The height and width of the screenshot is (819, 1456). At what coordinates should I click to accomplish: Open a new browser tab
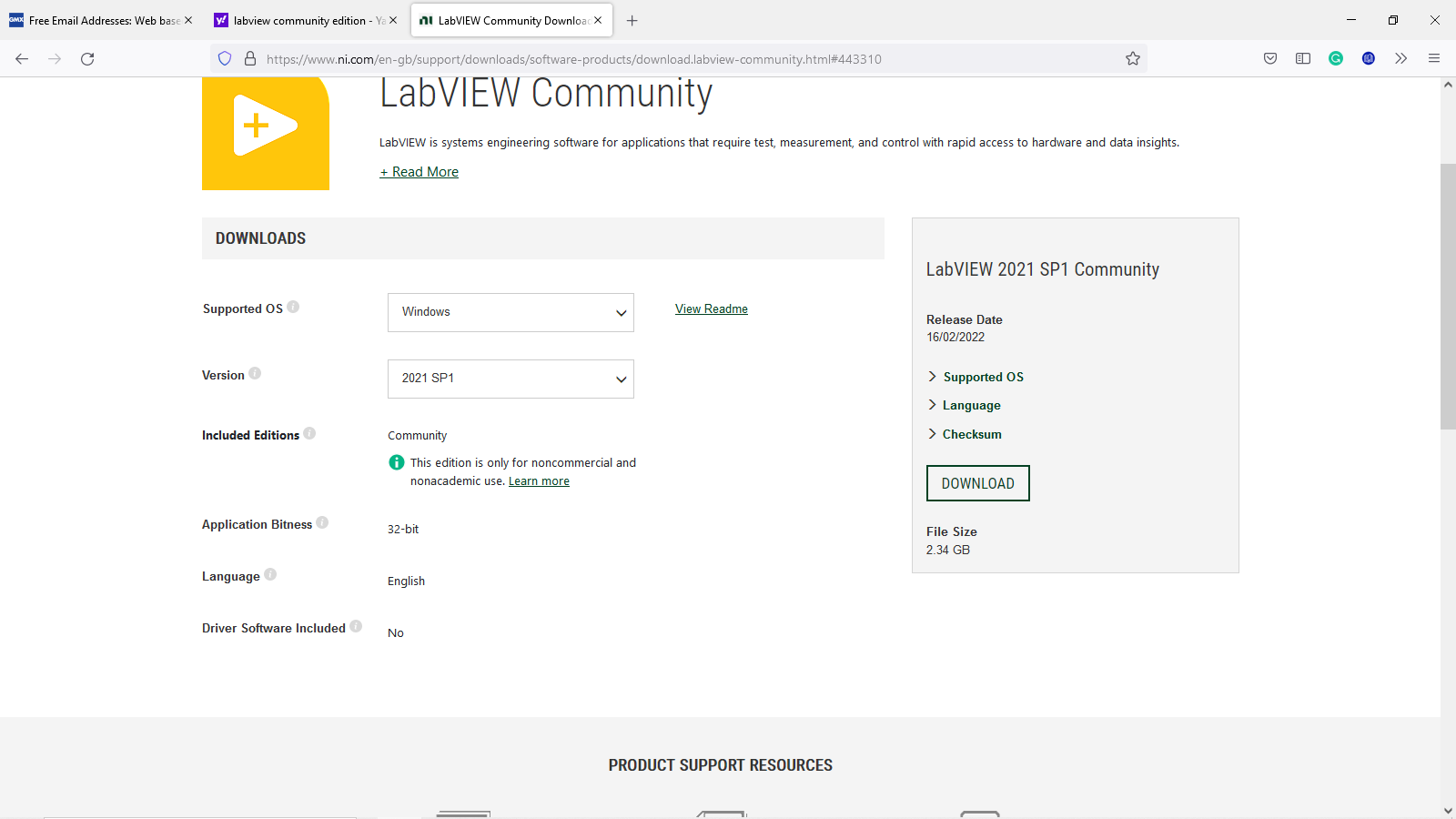coord(632,20)
